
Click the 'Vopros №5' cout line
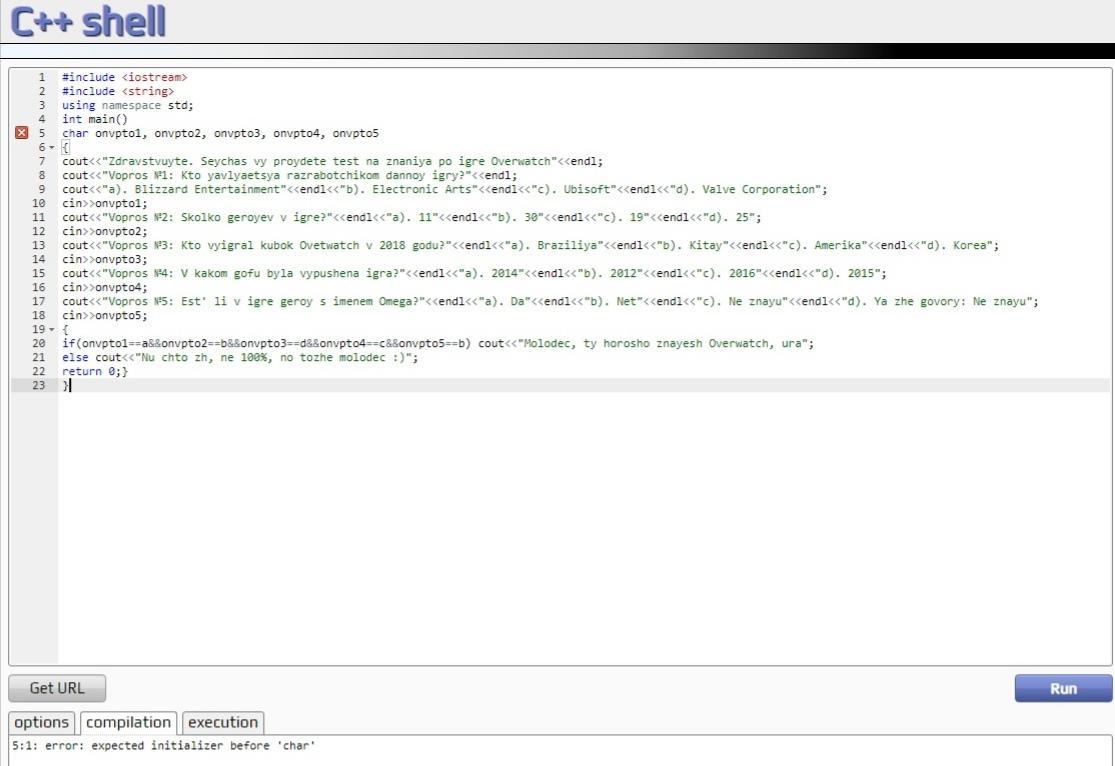click(550, 302)
